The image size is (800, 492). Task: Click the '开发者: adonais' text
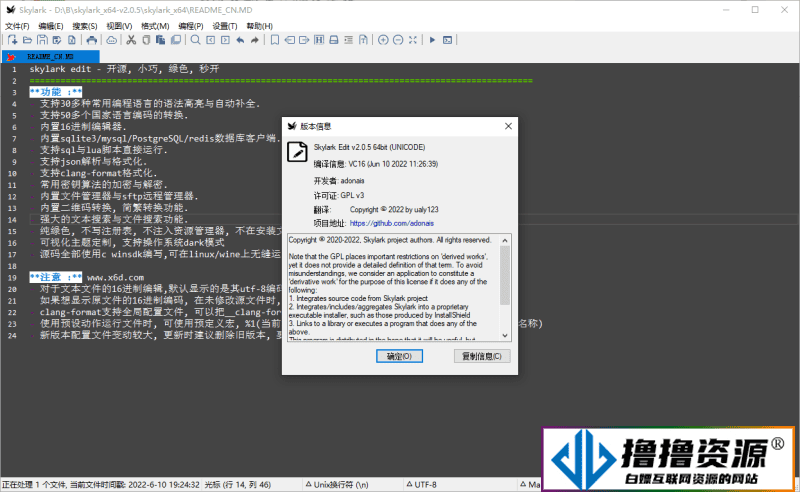(x=339, y=181)
